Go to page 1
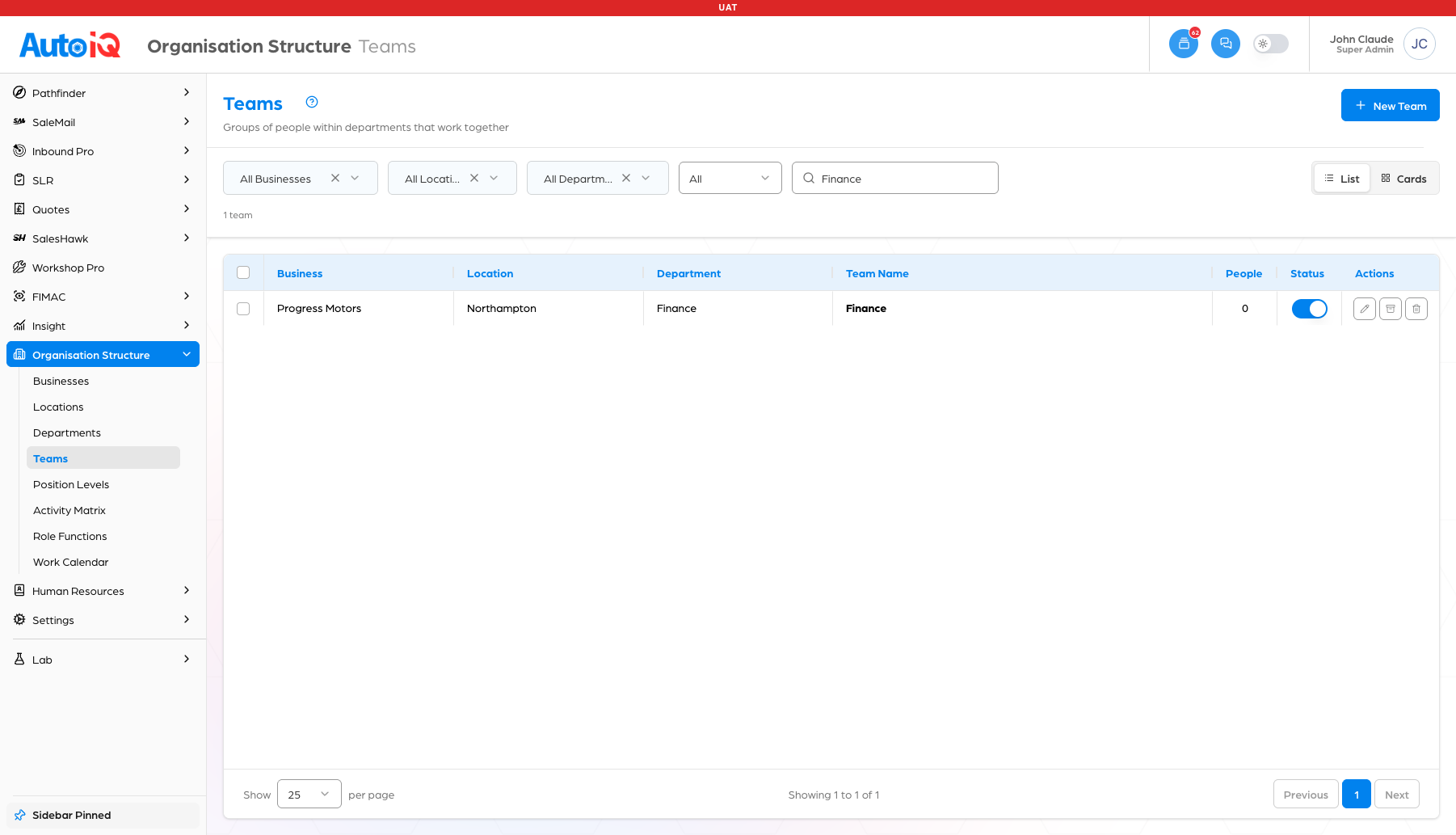Image resolution: width=1456 pixels, height=835 pixels. point(1357,794)
